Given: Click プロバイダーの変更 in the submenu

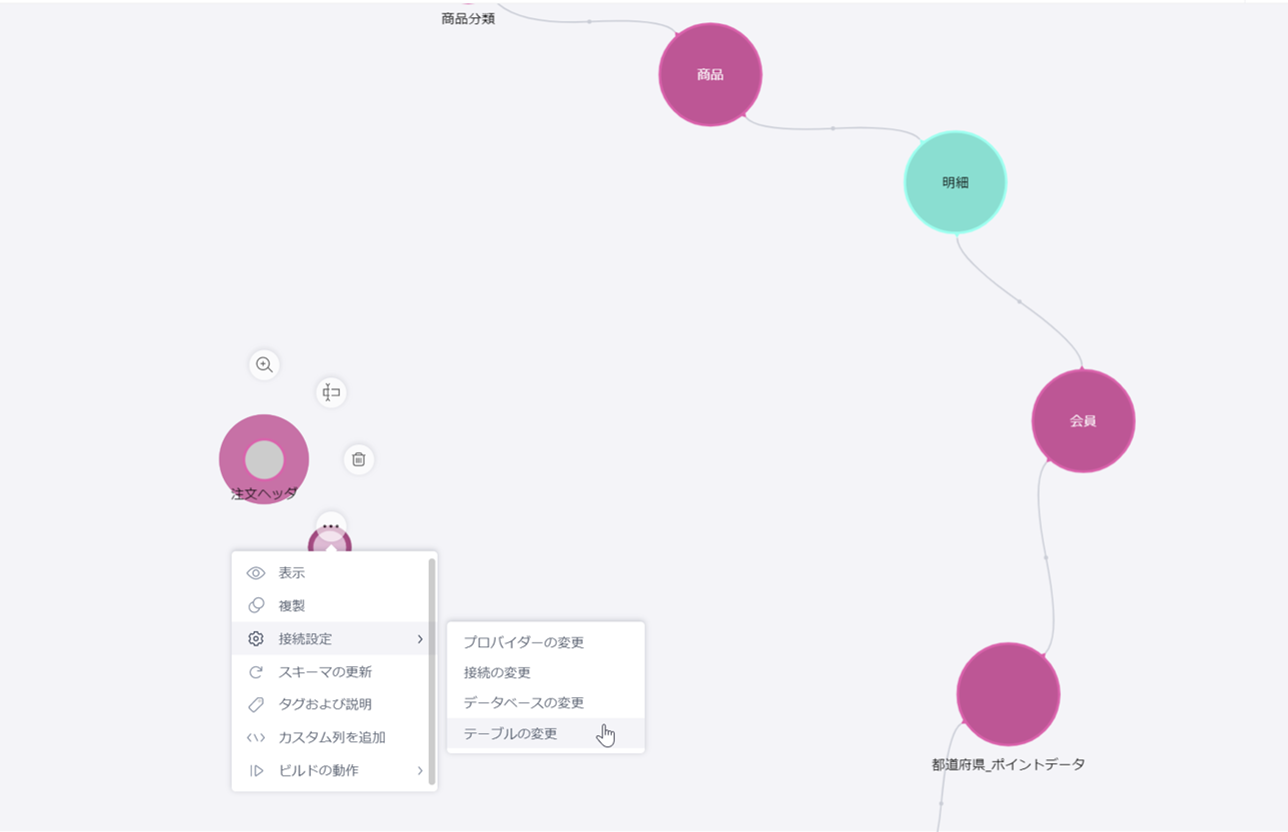Looking at the screenshot, I should pyautogui.click(x=523, y=642).
